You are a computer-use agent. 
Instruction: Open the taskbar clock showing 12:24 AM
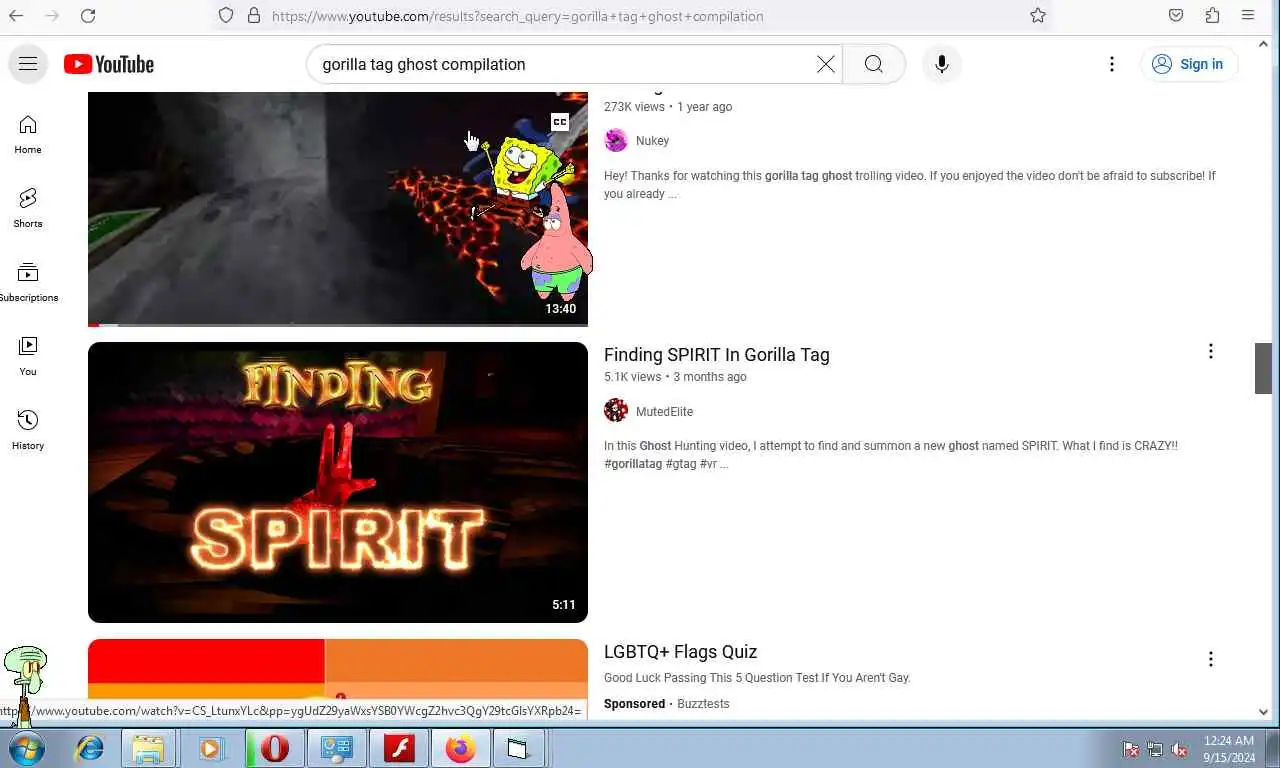pos(1229,749)
